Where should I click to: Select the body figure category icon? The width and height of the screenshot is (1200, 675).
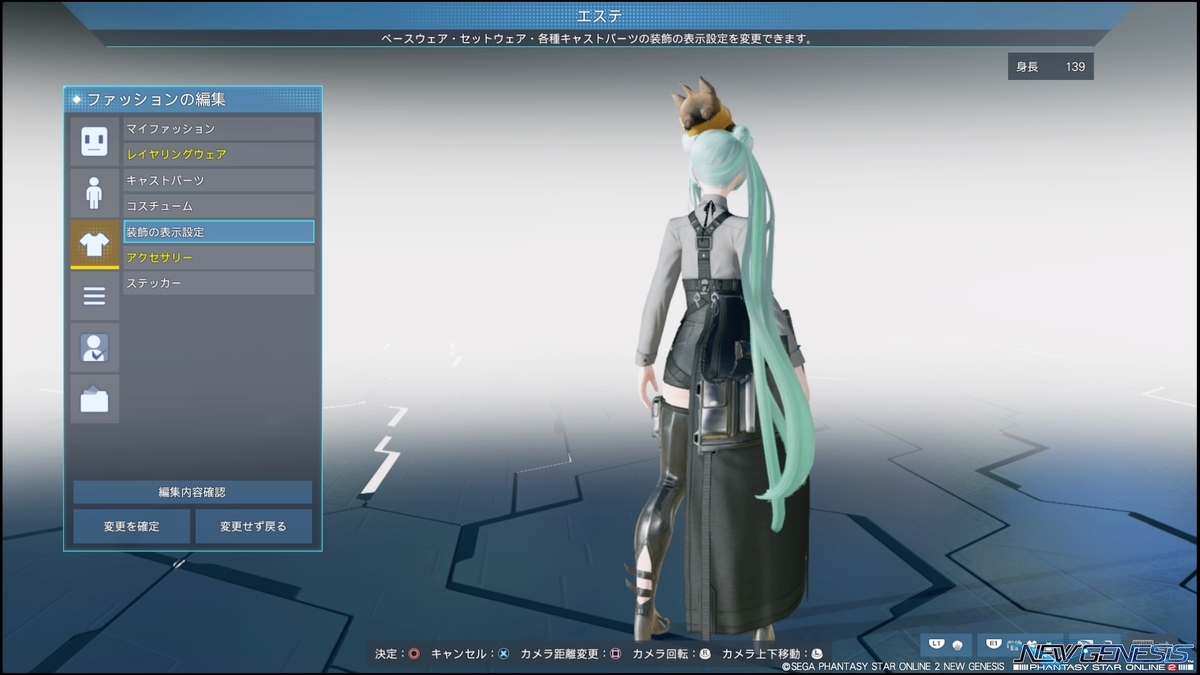pyautogui.click(x=94, y=193)
